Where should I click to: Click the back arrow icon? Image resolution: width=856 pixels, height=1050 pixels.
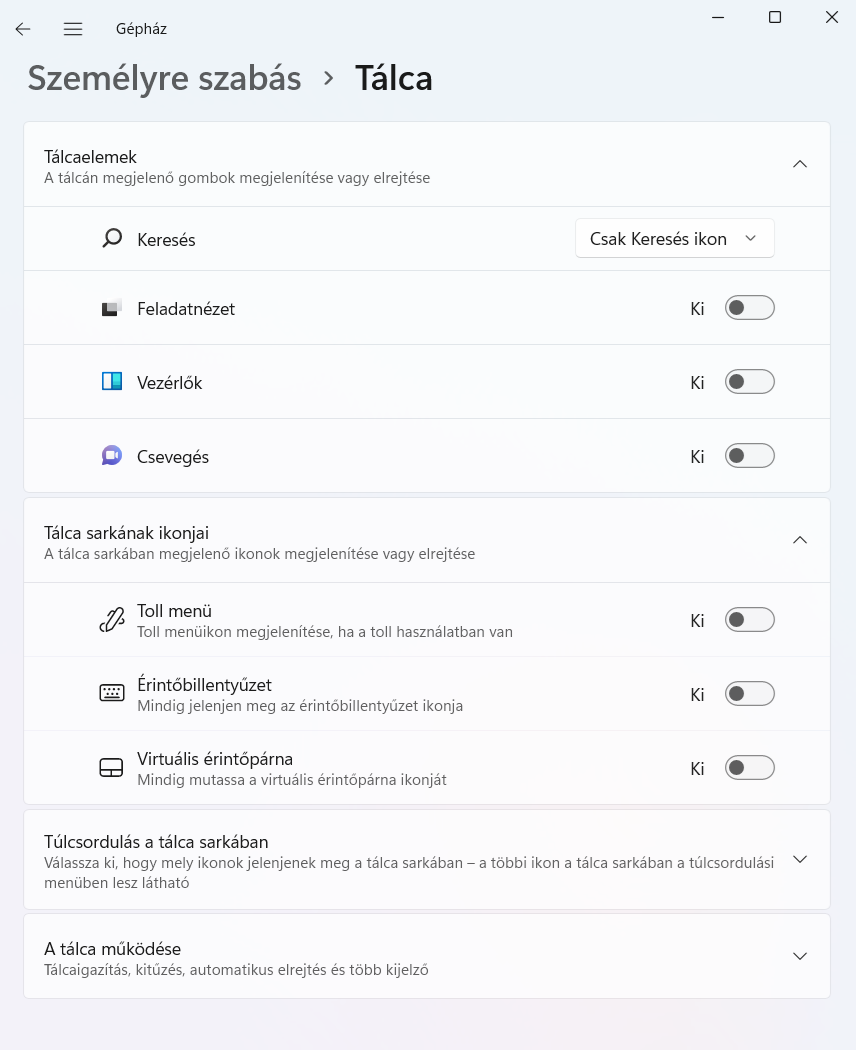click(x=23, y=29)
